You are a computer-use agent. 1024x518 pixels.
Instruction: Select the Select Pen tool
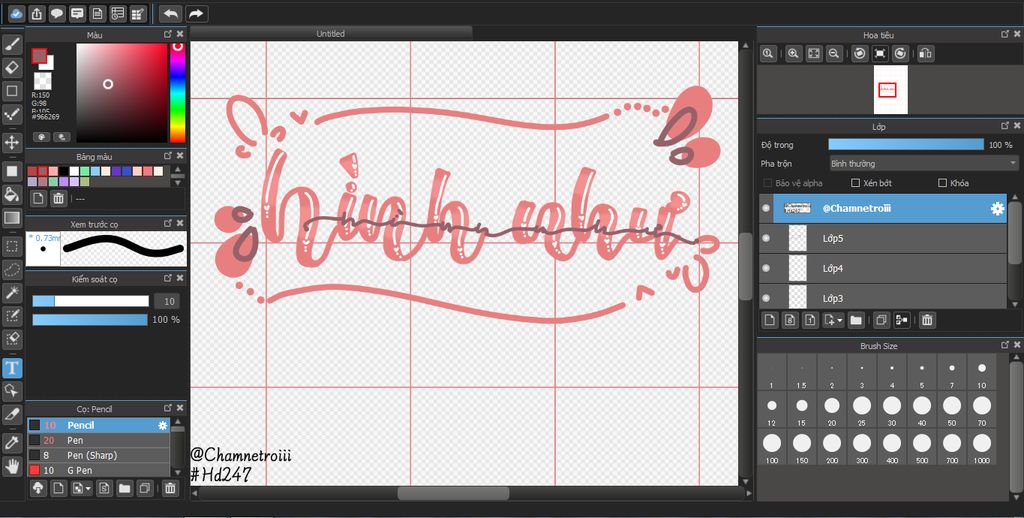click(12, 316)
